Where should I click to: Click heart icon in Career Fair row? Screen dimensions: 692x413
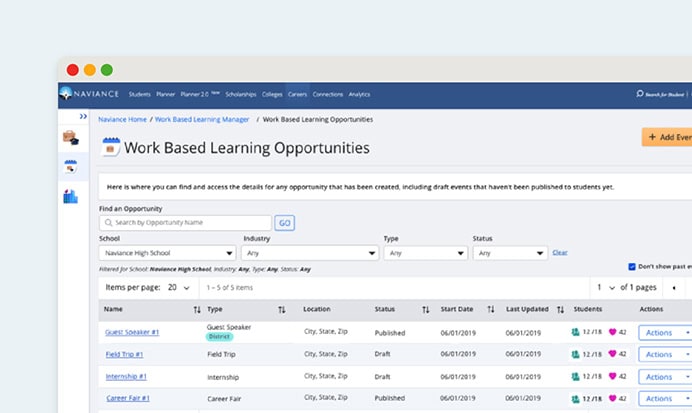coord(613,398)
